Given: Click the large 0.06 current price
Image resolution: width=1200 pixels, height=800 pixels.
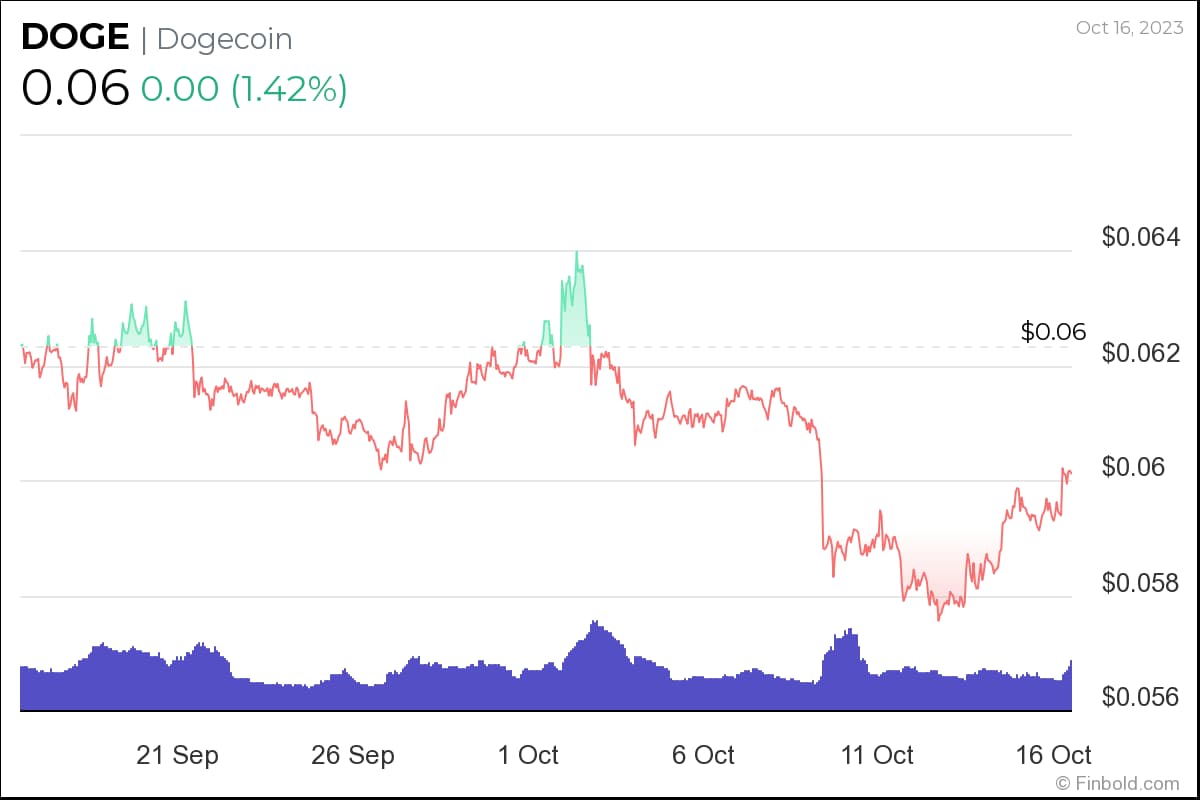Looking at the screenshot, I should point(75,88).
